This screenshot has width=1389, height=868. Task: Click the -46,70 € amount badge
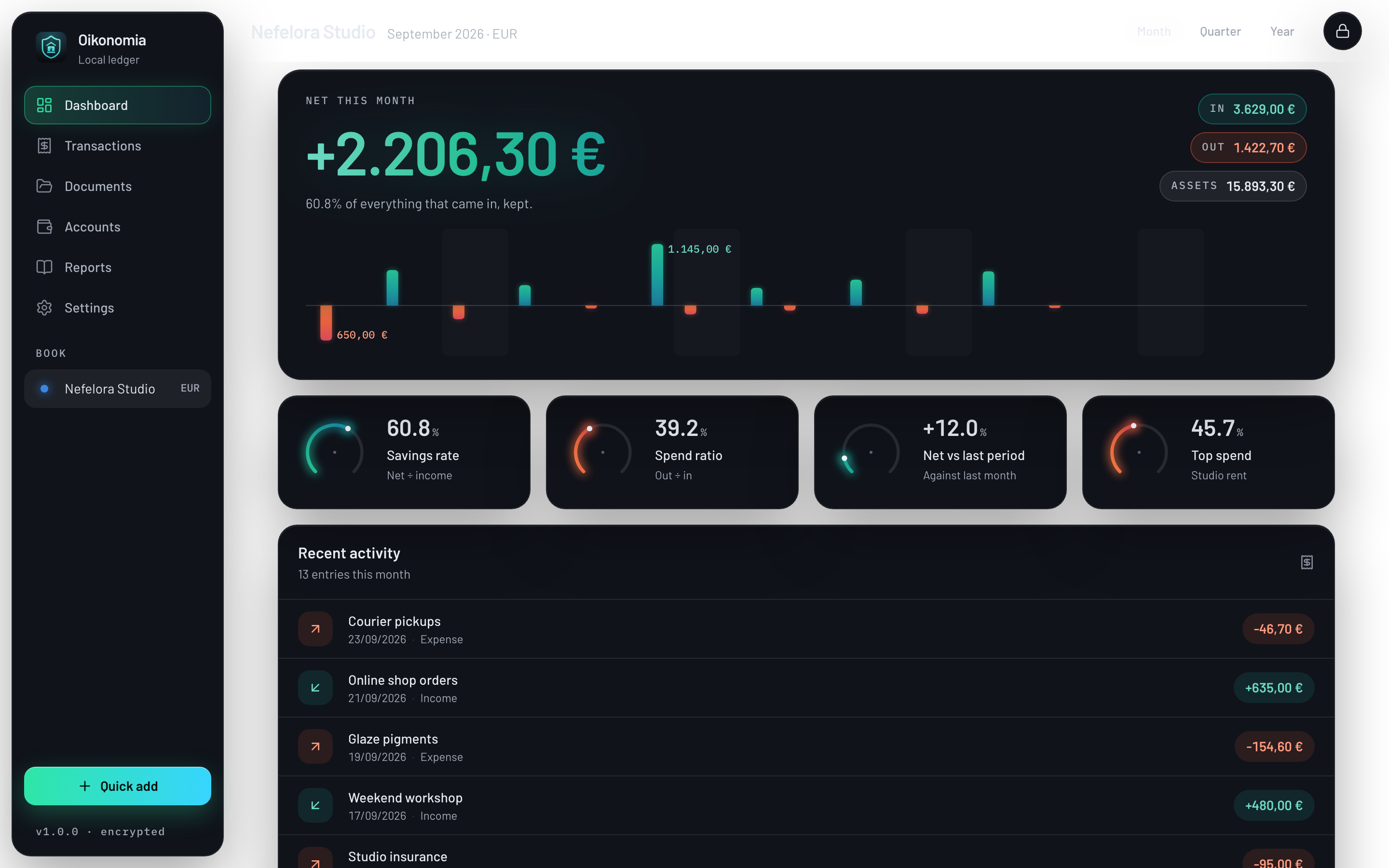pyautogui.click(x=1278, y=629)
